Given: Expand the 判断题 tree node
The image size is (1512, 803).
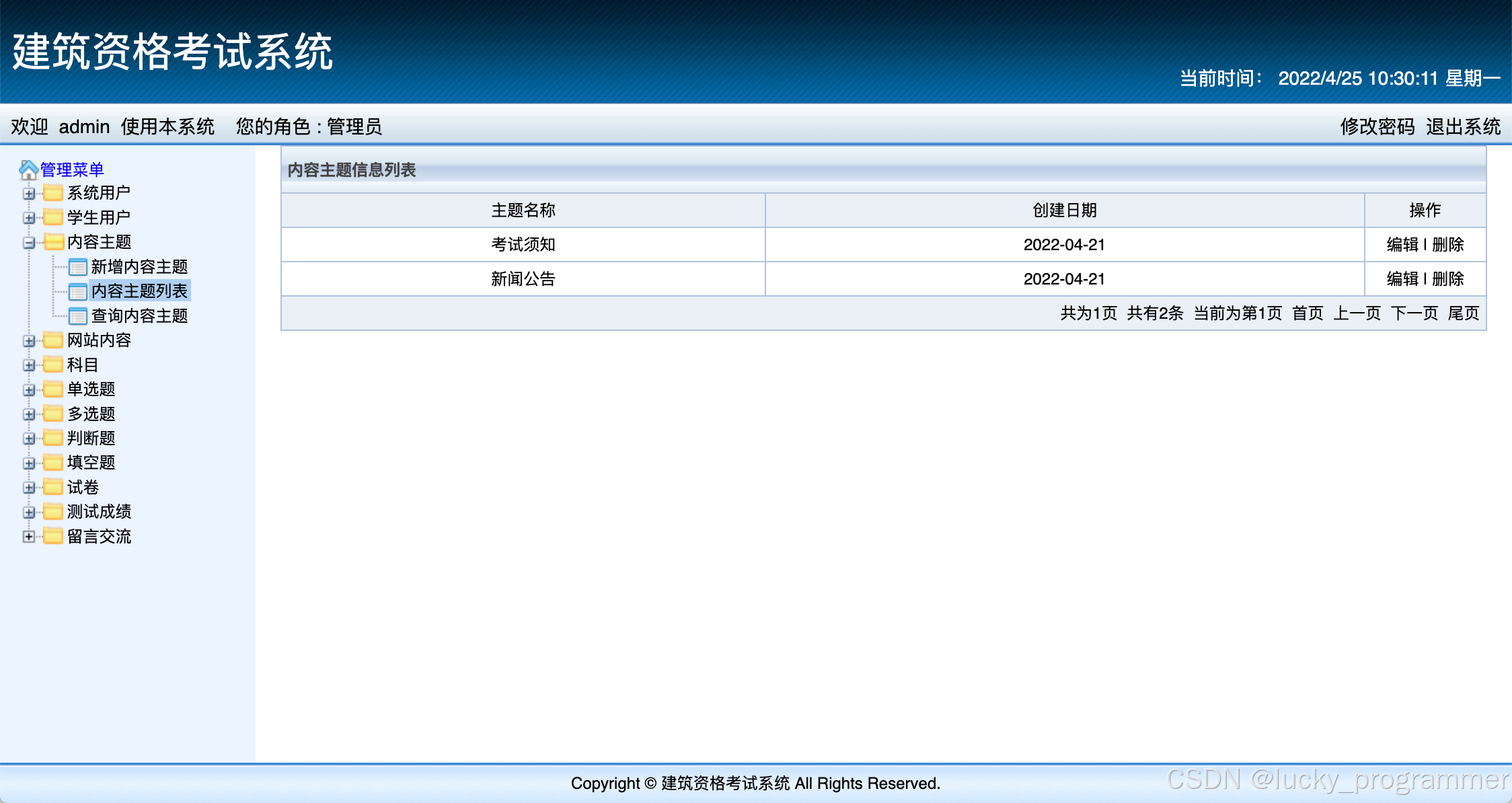Looking at the screenshot, I should click(29, 438).
